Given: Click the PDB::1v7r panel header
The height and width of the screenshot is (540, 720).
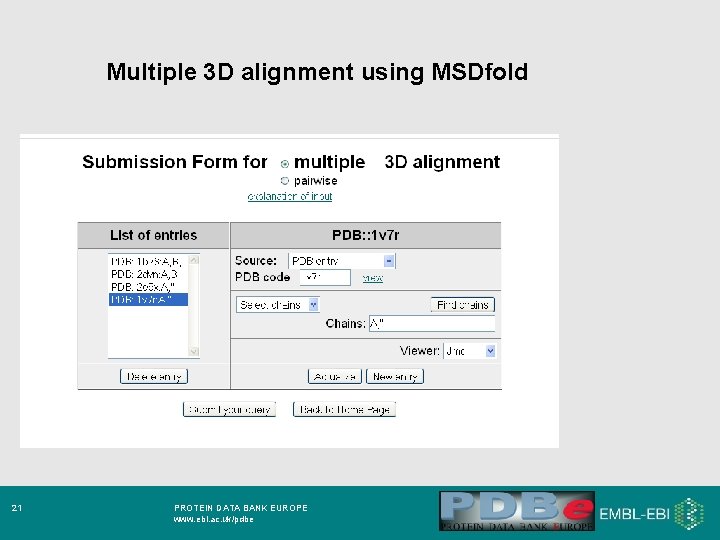Looking at the screenshot, I should point(366,236).
